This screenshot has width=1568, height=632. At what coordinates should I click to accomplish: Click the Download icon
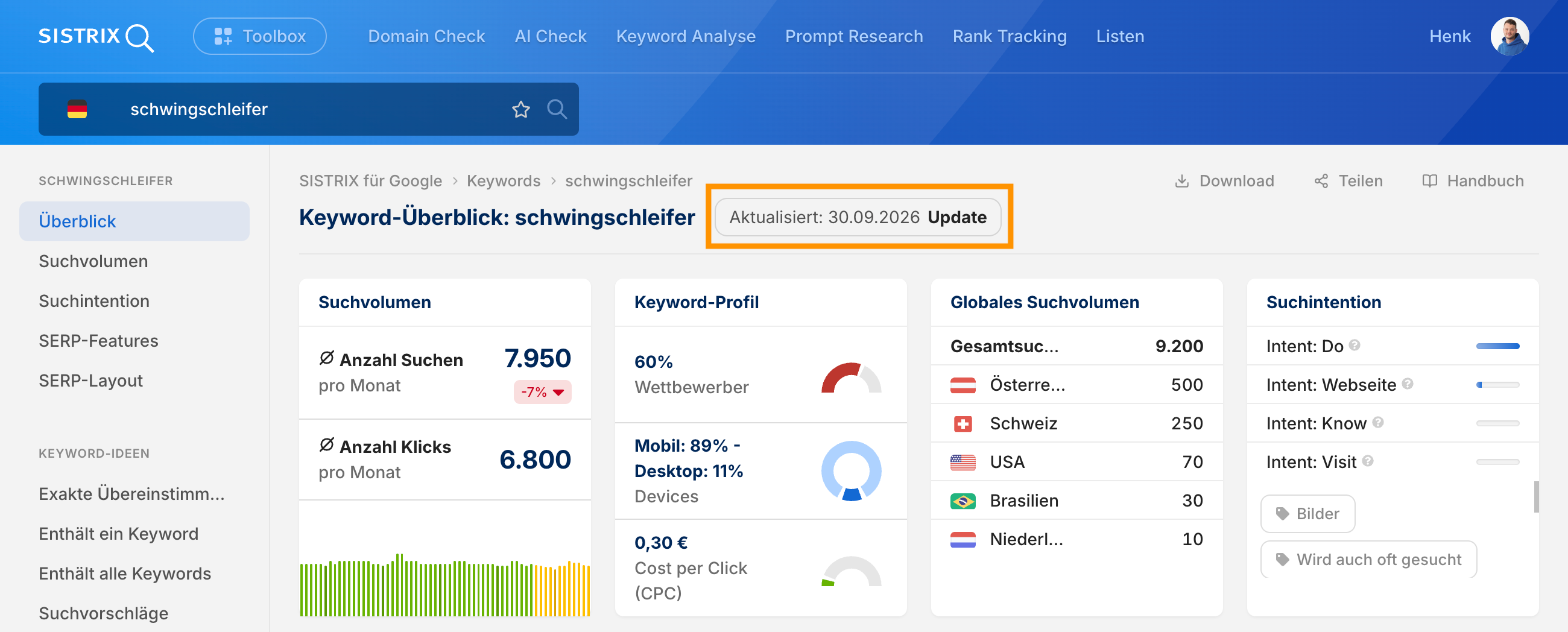click(1181, 181)
